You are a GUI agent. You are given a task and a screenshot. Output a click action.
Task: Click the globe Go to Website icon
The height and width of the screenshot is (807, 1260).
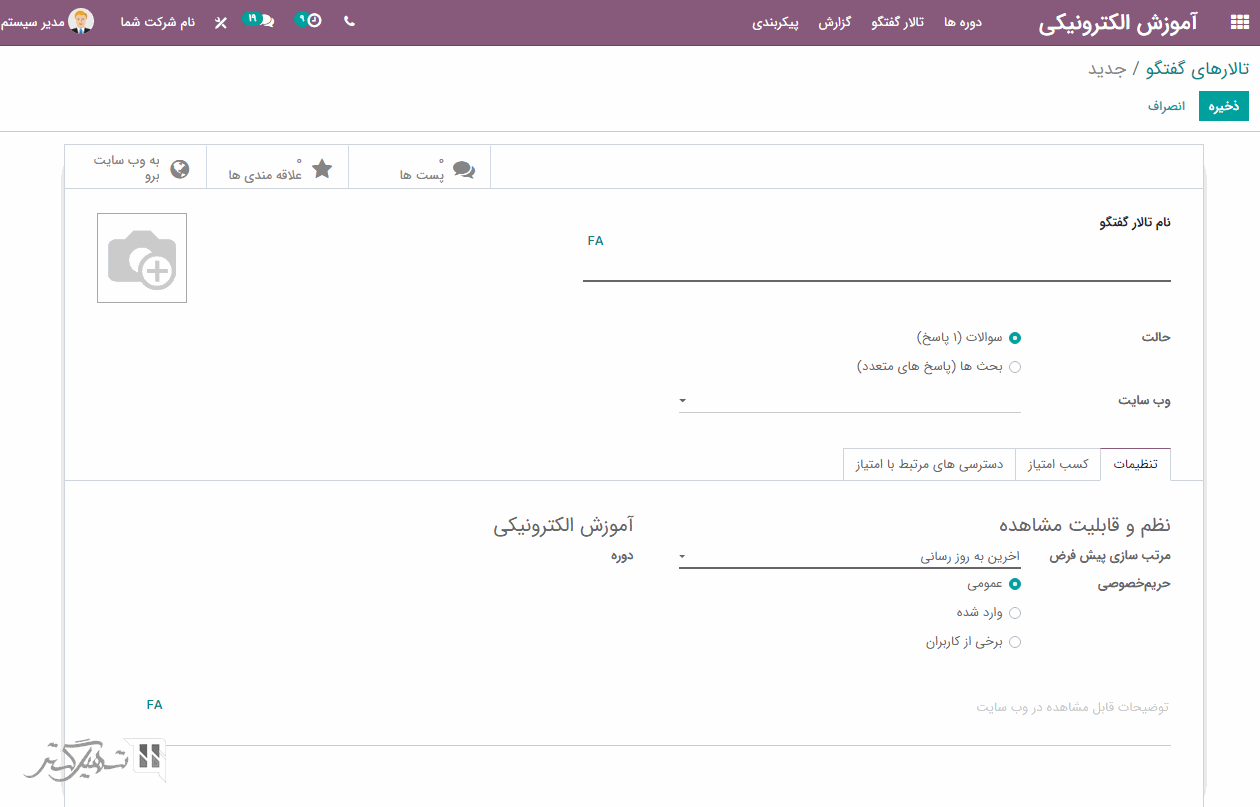[180, 169]
